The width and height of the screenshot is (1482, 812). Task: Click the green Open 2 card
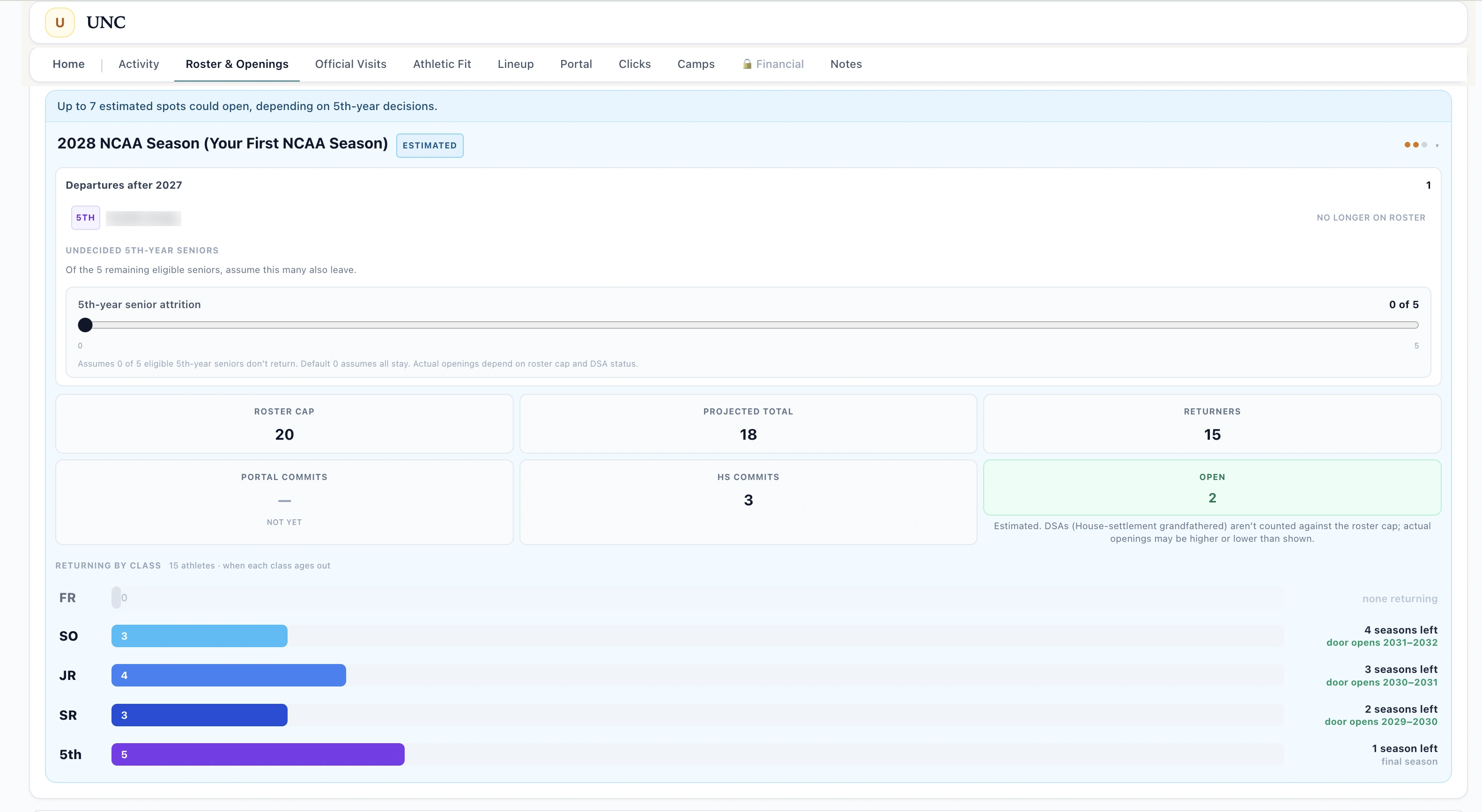tap(1212, 487)
